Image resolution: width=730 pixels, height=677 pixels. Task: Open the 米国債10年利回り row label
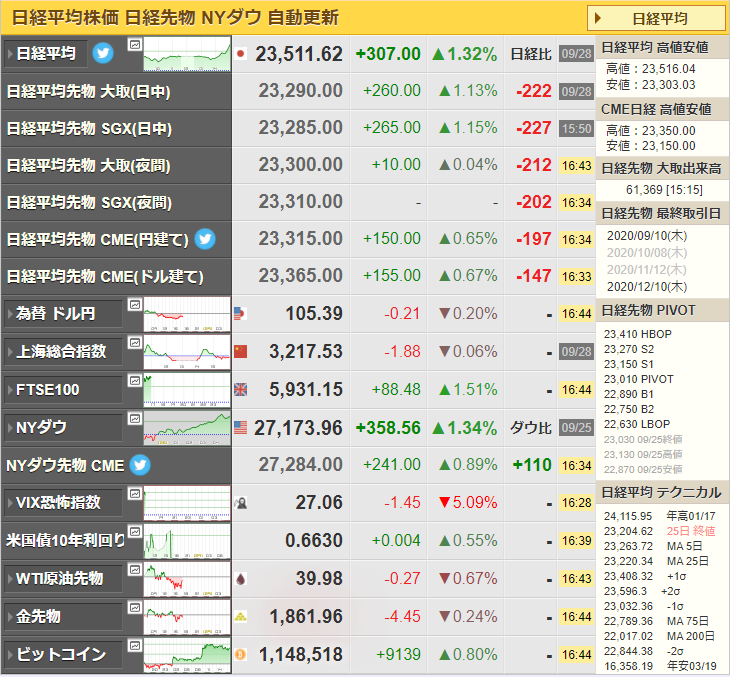[x=65, y=540]
